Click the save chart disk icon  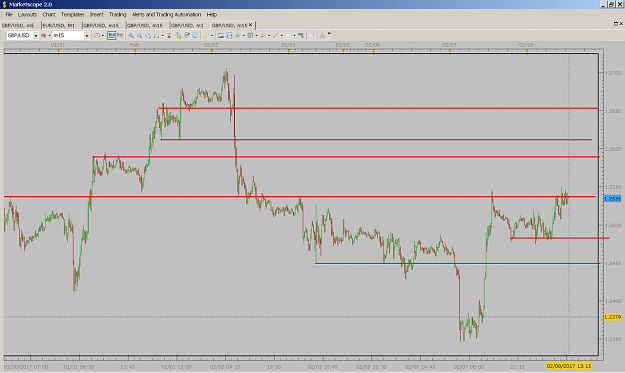(229, 35)
